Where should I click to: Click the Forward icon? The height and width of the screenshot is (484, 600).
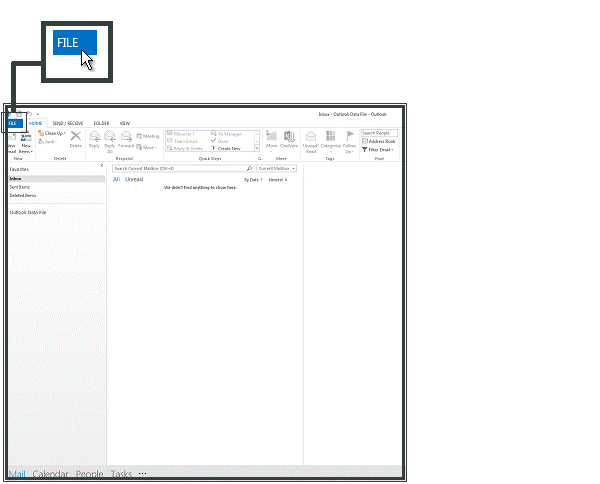point(126,138)
